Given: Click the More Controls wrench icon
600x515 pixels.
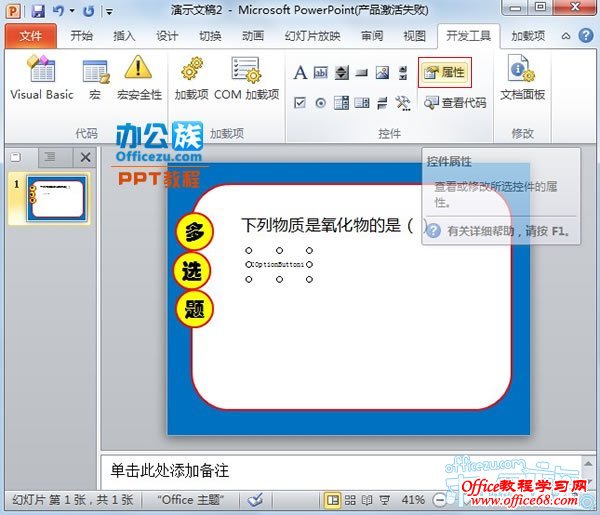Looking at the screenshot, I should pyautogui.click(x=403, y=103).
